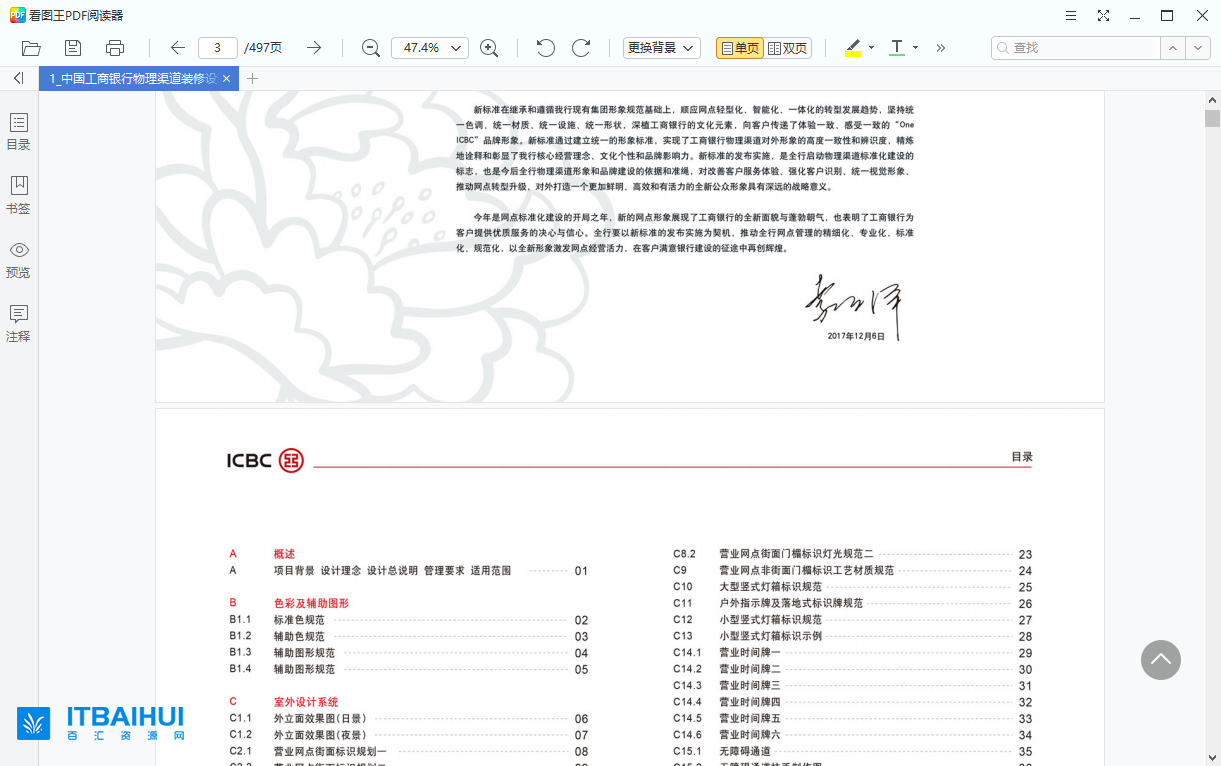1221x766 pixels.
Task: Show more toolbar tools chevron
Action: (x=941, y=48)
